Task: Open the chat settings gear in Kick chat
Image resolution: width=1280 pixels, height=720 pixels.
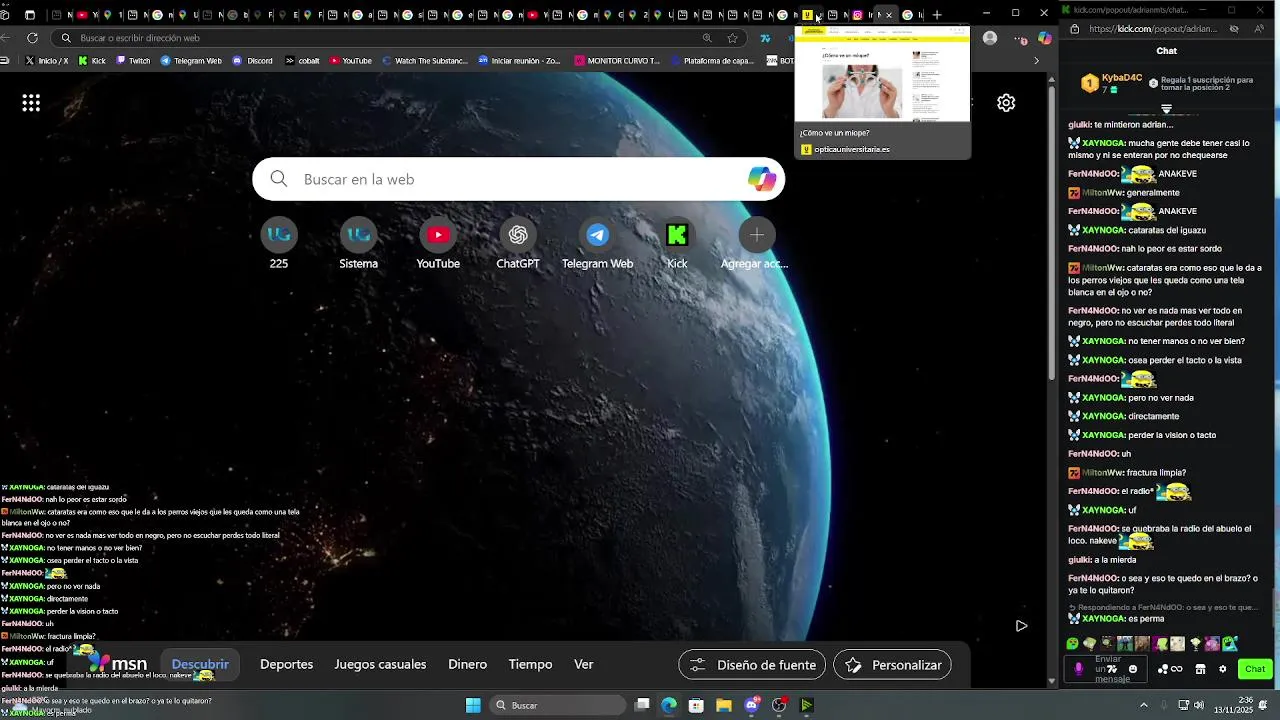Action: pyautogui.click(x=1222, y=669)
